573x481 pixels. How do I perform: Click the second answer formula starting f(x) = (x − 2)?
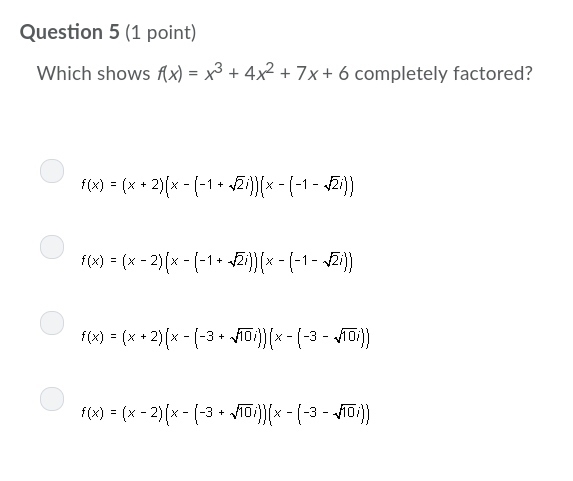[217, 262]
